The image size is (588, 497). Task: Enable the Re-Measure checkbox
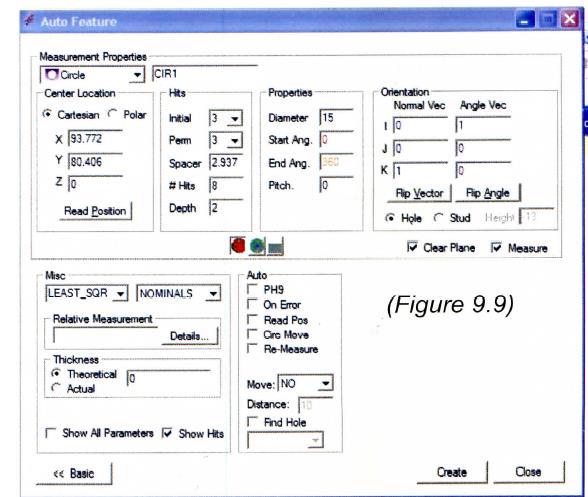252,348
